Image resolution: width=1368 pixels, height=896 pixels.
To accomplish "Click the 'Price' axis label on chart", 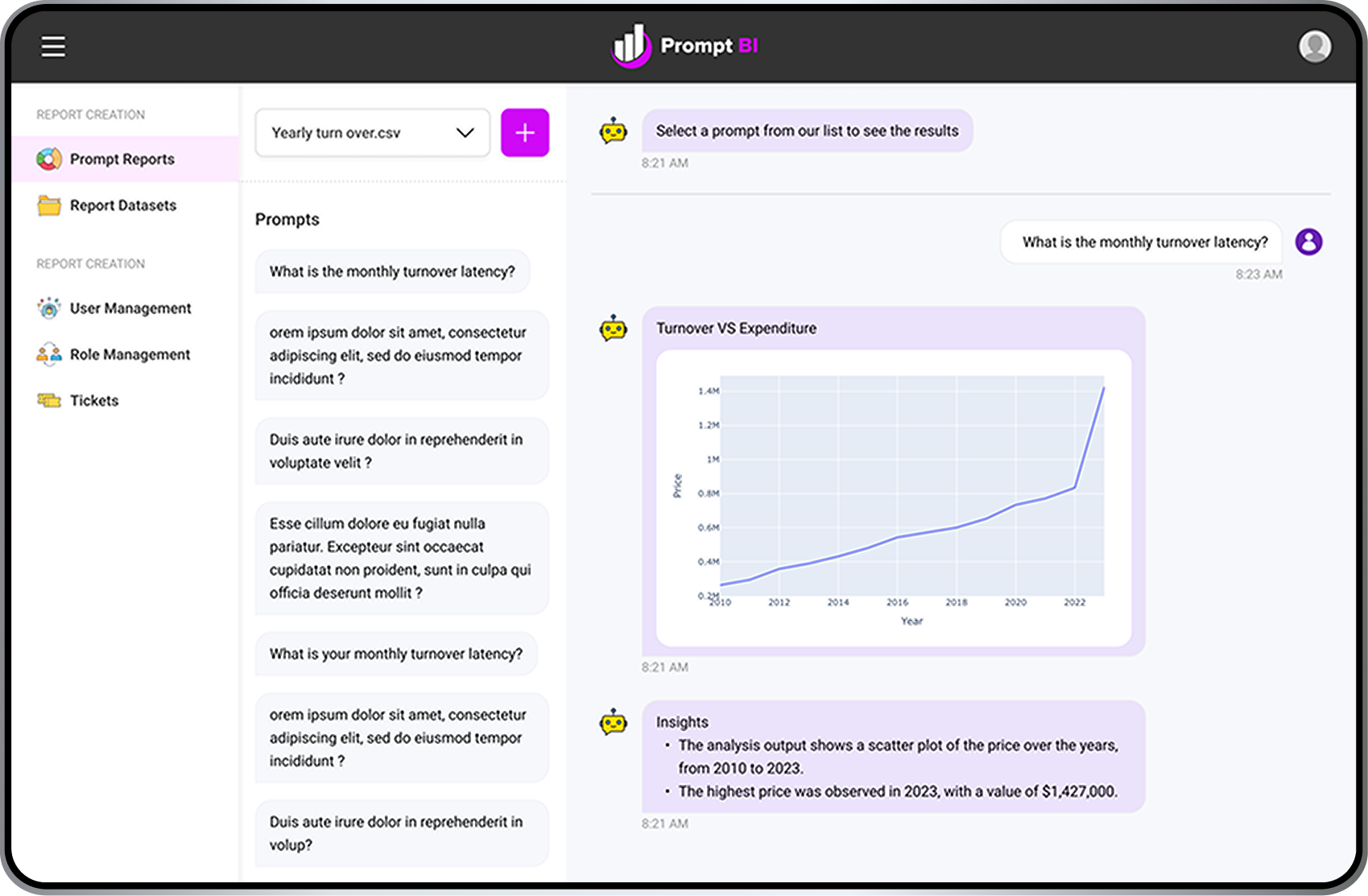I will (x=677, y=486).
